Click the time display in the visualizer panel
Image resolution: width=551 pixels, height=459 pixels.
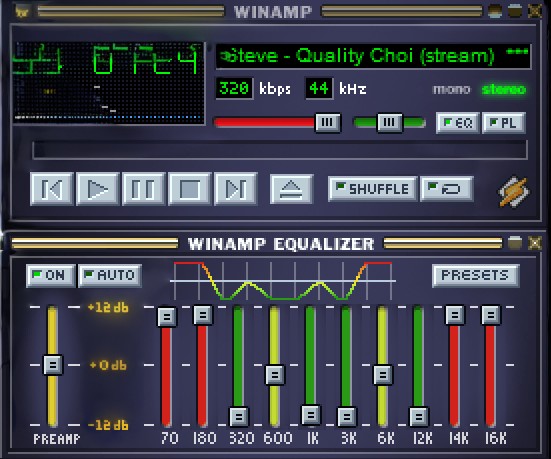click(x=108, y=59)
